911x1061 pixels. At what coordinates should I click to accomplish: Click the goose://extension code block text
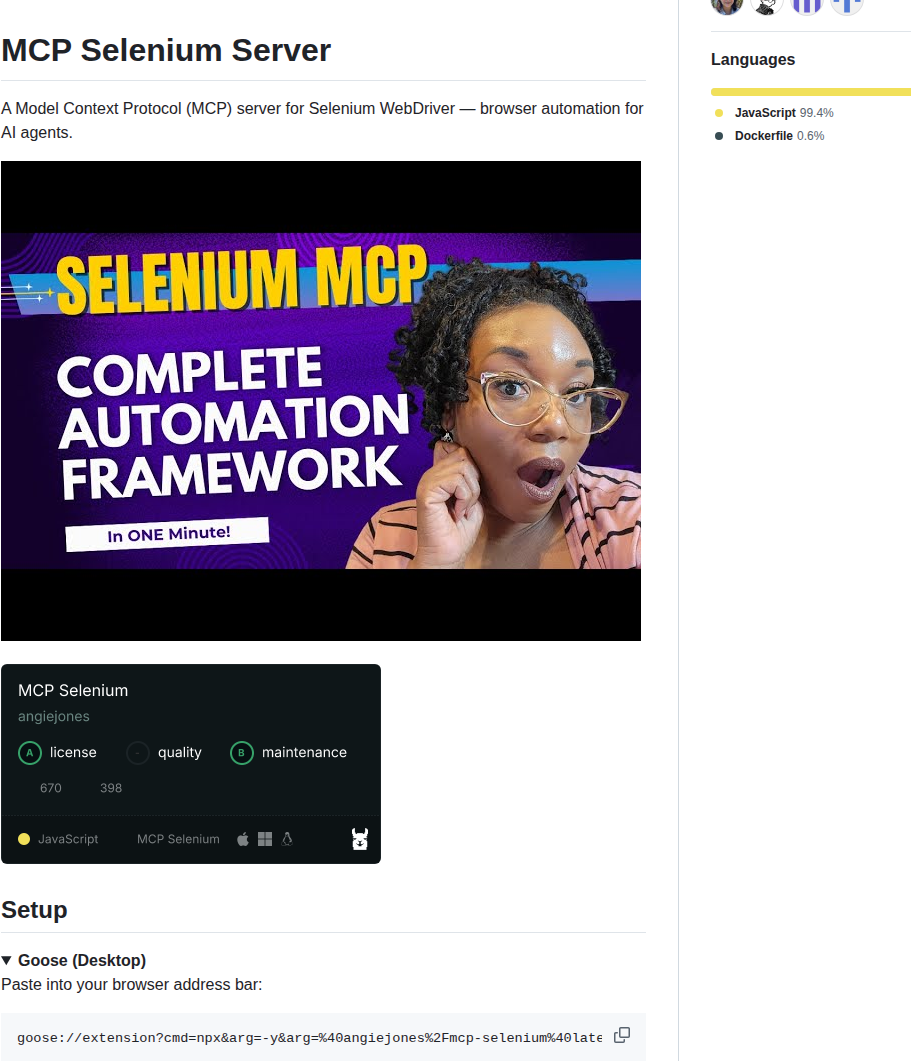coord(309,1037)
